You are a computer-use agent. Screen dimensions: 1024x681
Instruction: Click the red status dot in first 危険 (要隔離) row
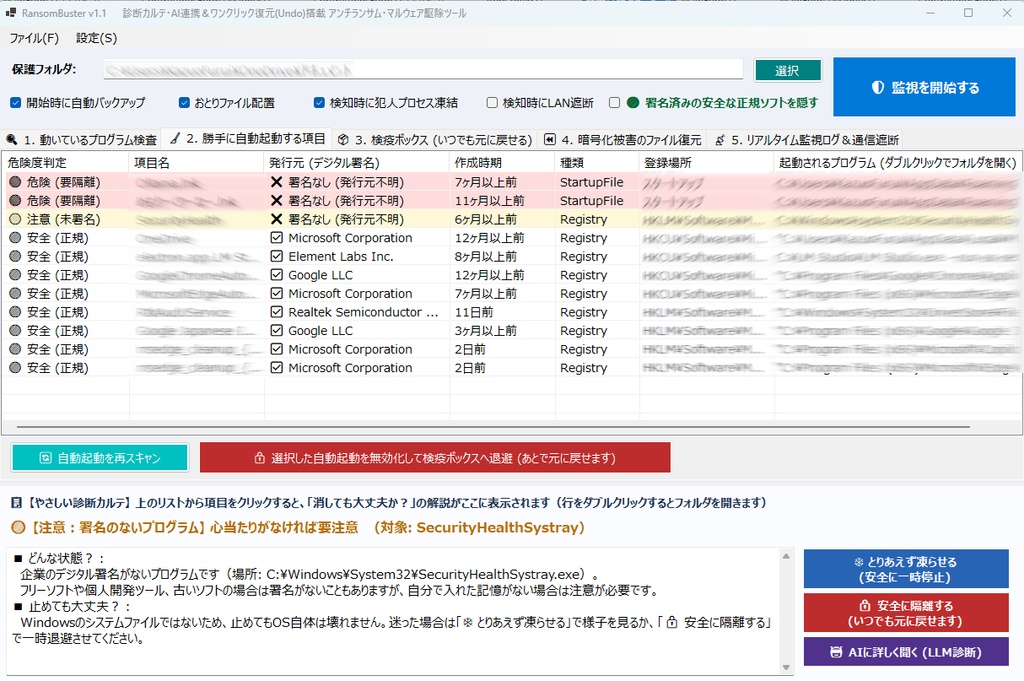pyautogui.click(x=15, y=182)
